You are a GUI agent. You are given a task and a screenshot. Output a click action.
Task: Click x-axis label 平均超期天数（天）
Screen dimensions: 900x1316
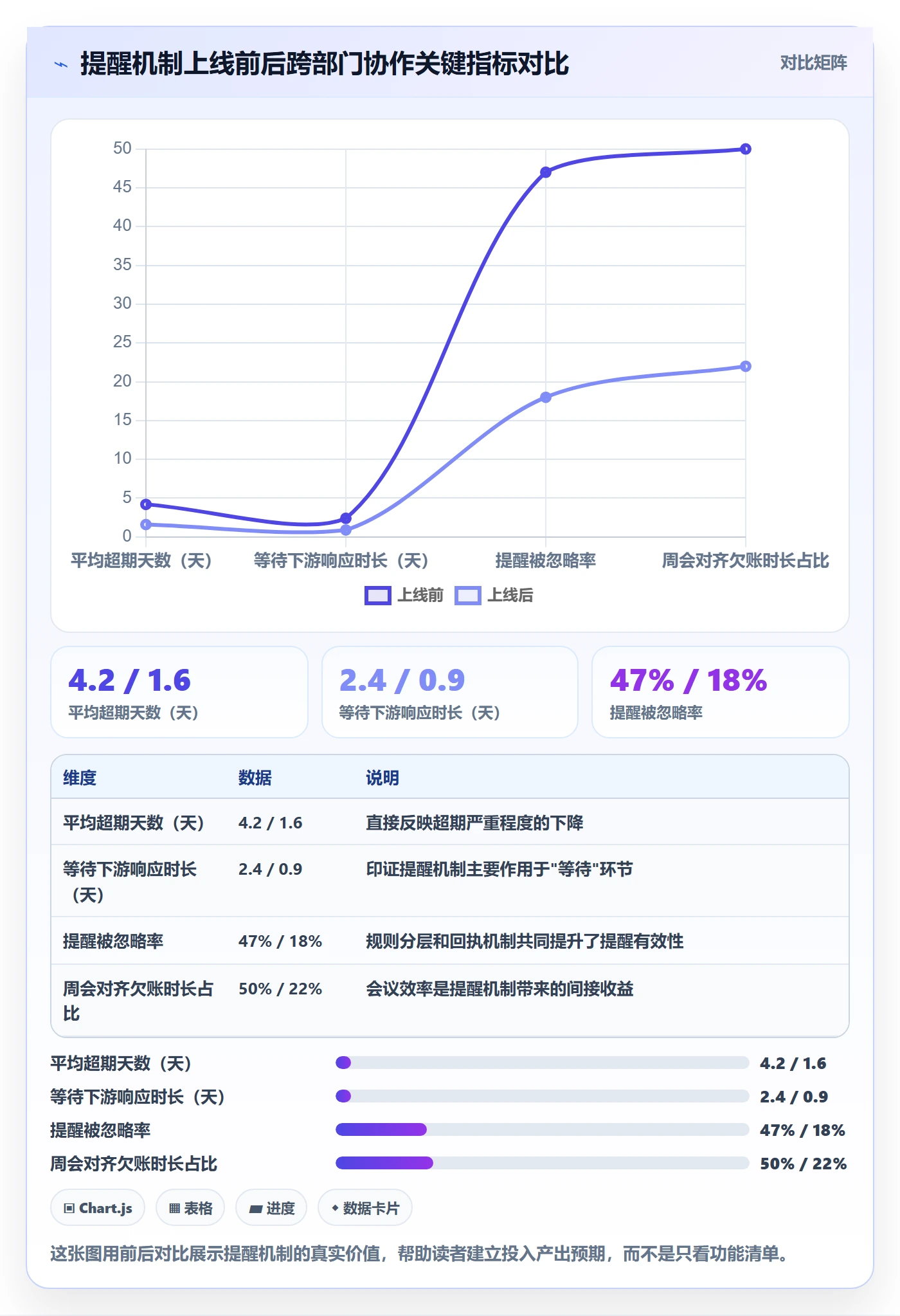pyautogui.click(x=141, y=560)
